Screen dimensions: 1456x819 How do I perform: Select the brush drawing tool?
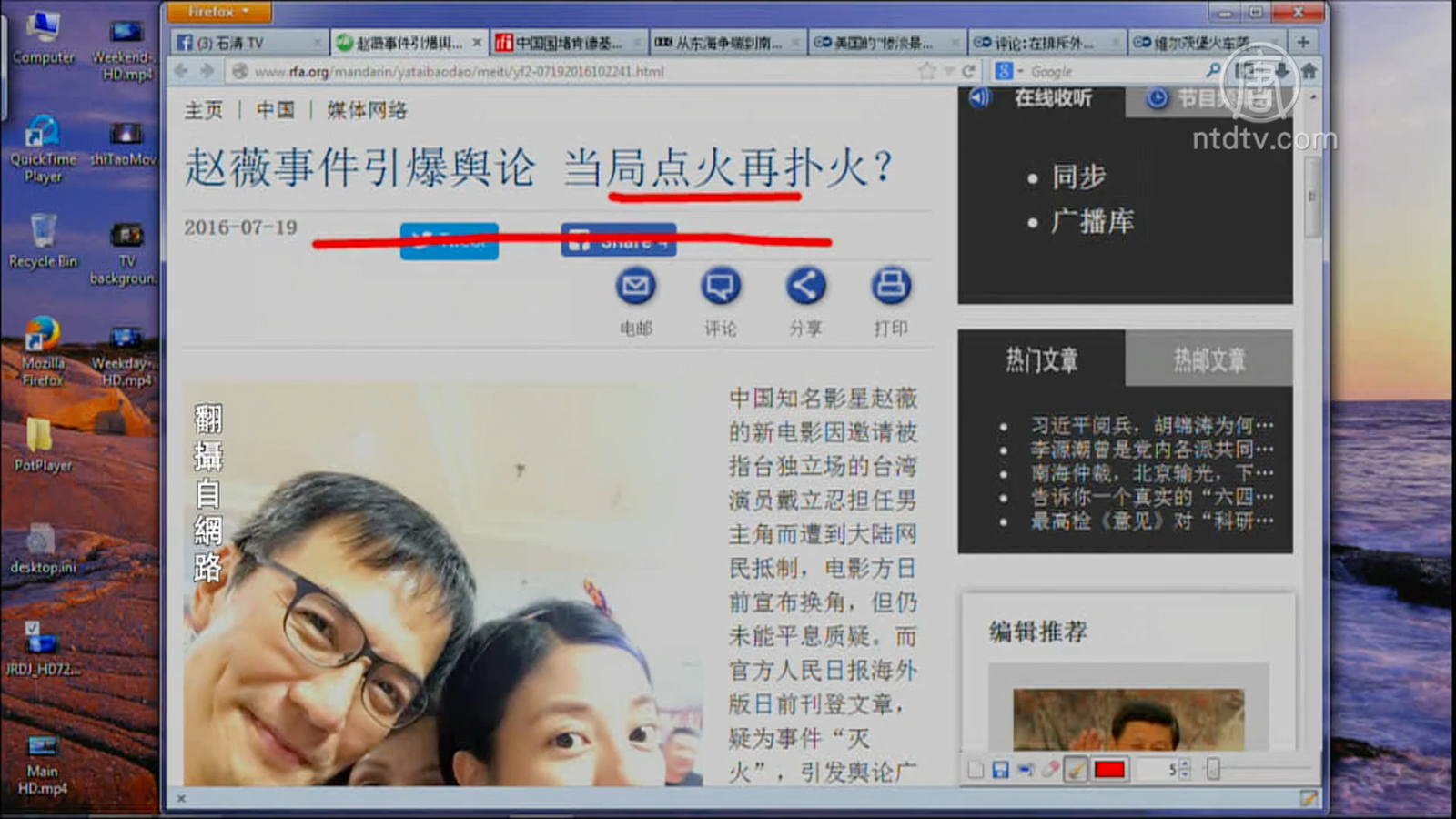(1076, 770)
